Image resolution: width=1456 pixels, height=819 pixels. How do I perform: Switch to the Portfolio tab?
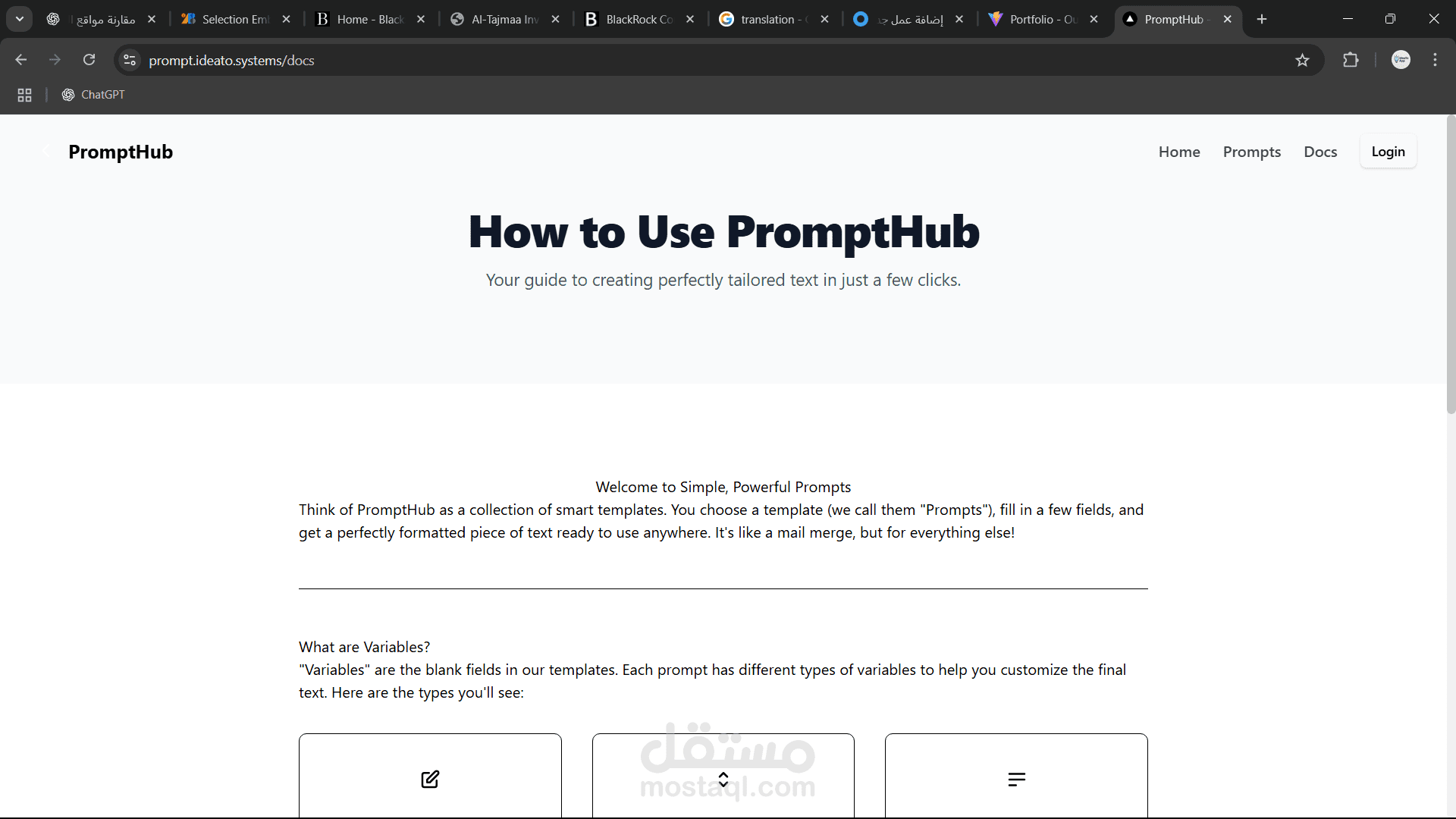(x=1034, y=19)
